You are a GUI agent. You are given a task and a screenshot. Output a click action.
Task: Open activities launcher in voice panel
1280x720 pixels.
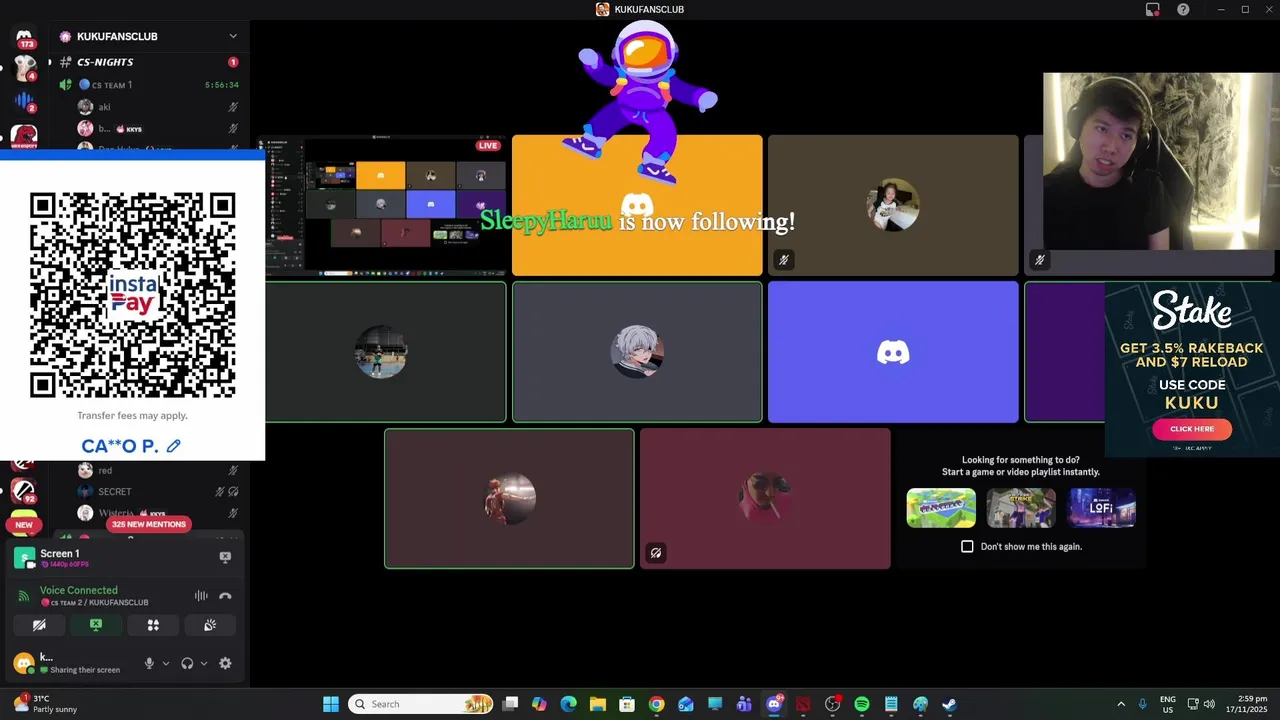[x=153, y=625]
